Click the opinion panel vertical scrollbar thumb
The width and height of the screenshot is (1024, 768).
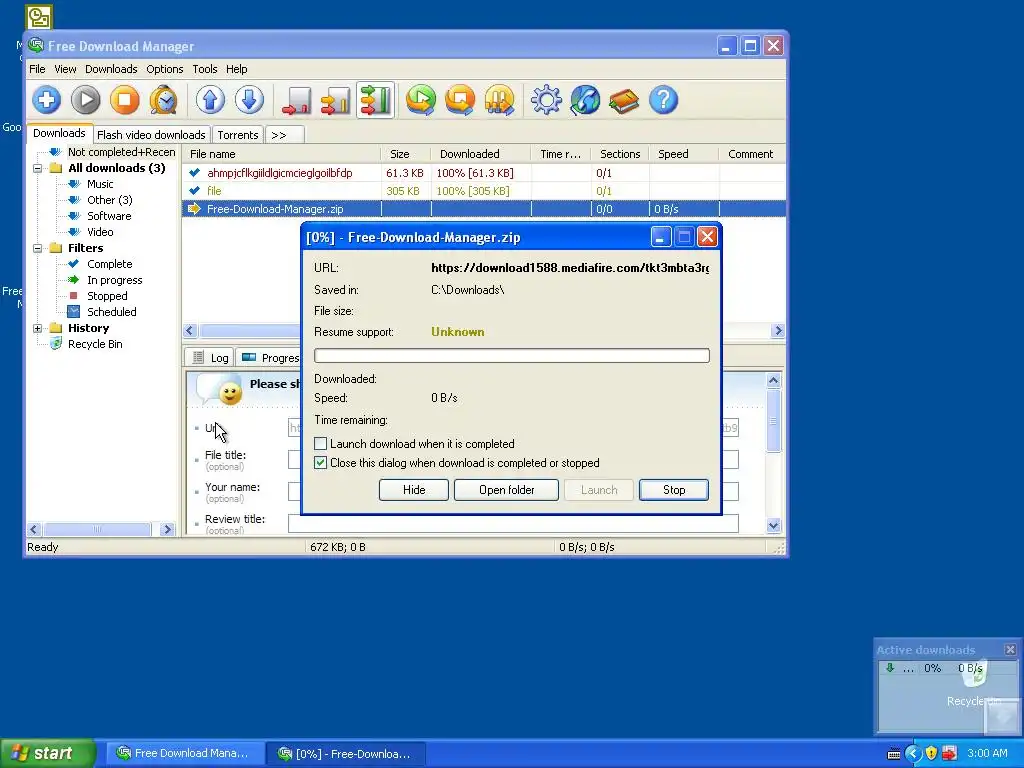pyautogui.click(x=773, y=421)
